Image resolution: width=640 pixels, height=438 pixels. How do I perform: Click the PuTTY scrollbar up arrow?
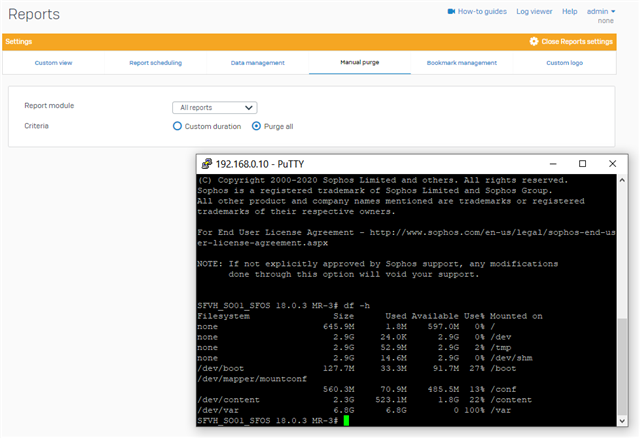[x=622, y=180]
